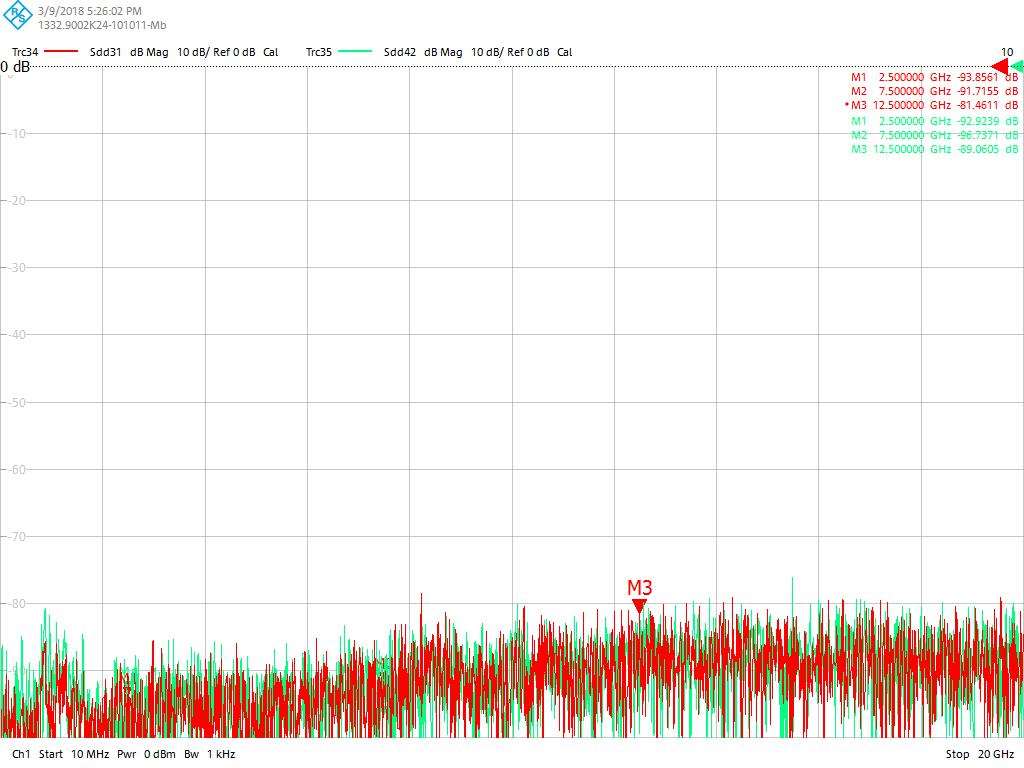Screen dimensions: 1024x768
Task: Select red M3 12.5 GHz active marker readout
Action: coord(934,105)
